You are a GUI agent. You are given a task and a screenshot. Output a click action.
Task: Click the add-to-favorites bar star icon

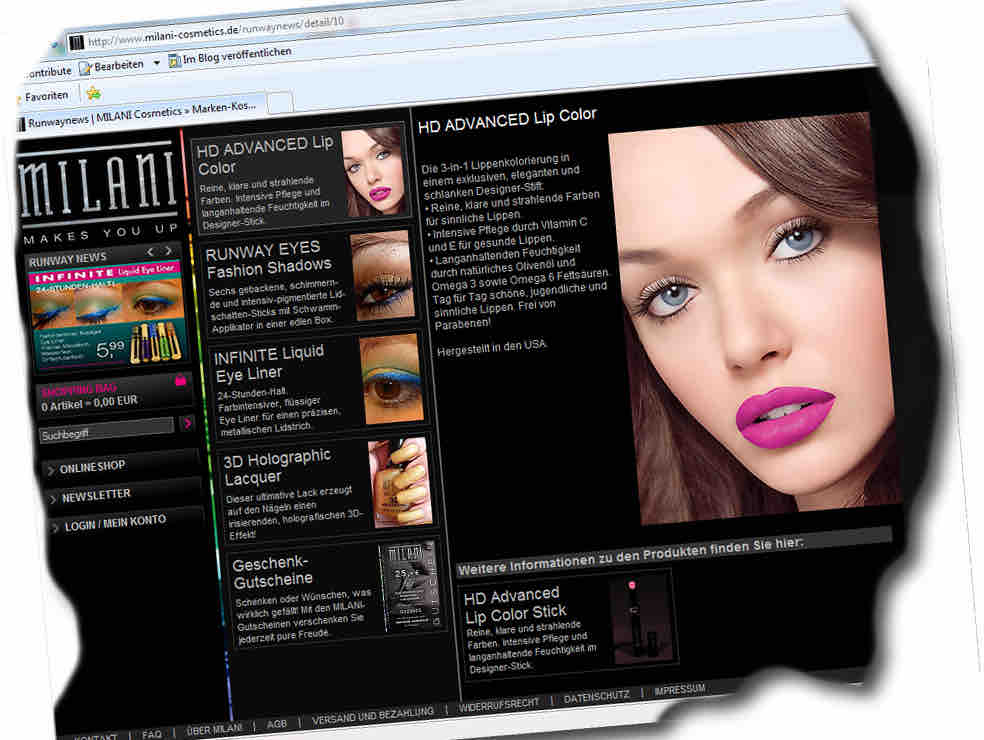[x=93, y=93]
